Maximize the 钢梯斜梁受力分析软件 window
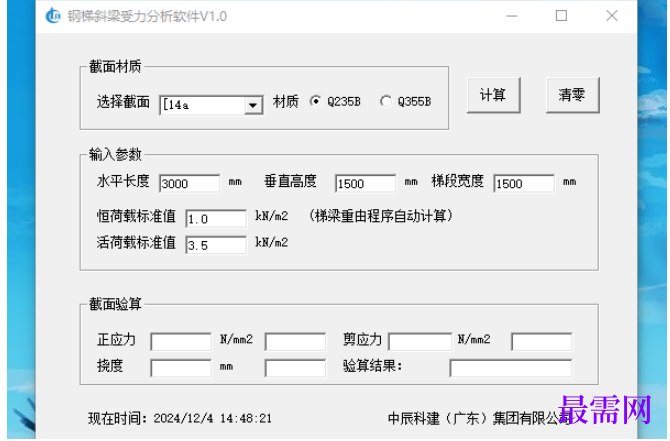 (561, 16)
